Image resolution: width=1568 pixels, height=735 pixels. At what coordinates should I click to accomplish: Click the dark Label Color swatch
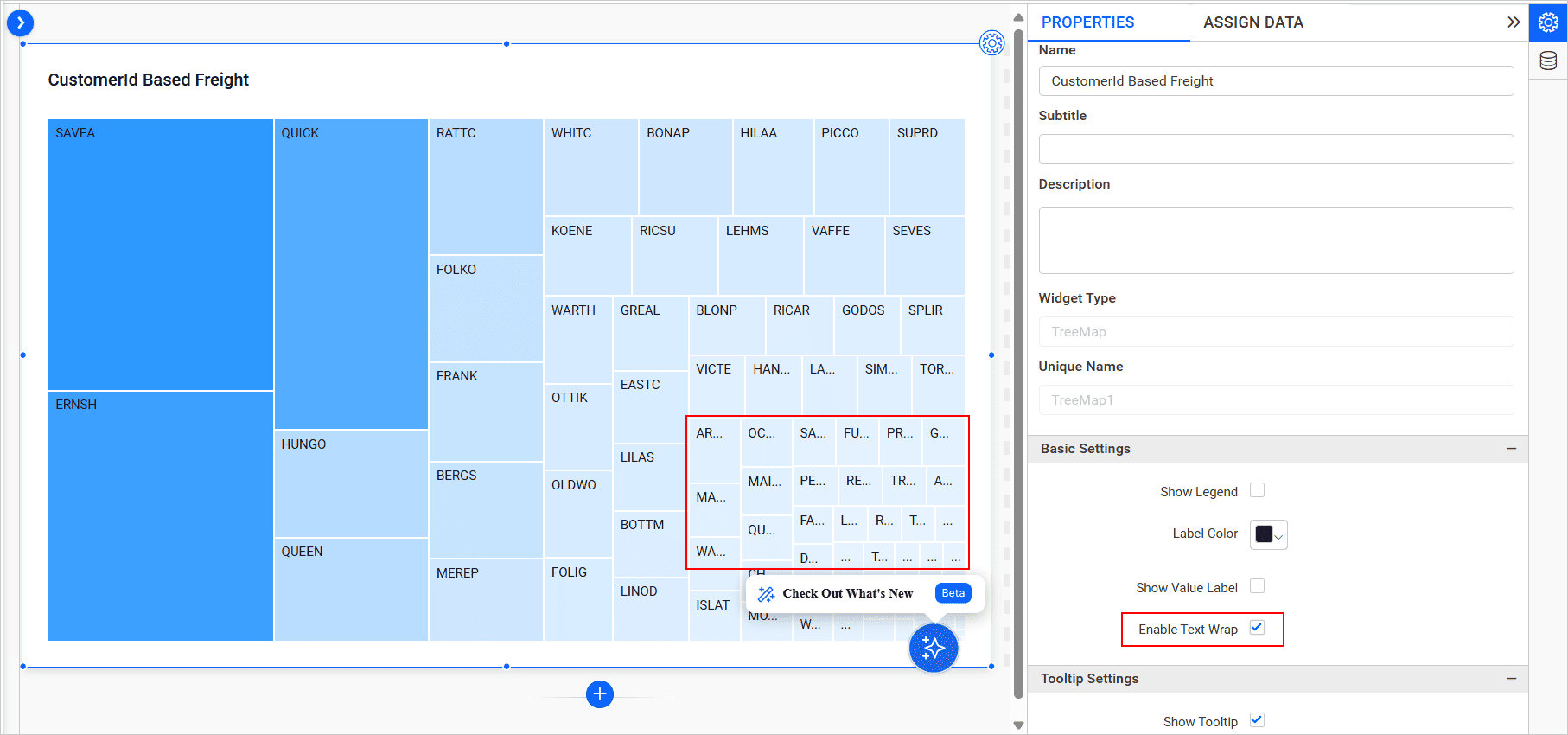pos(1263,534)
